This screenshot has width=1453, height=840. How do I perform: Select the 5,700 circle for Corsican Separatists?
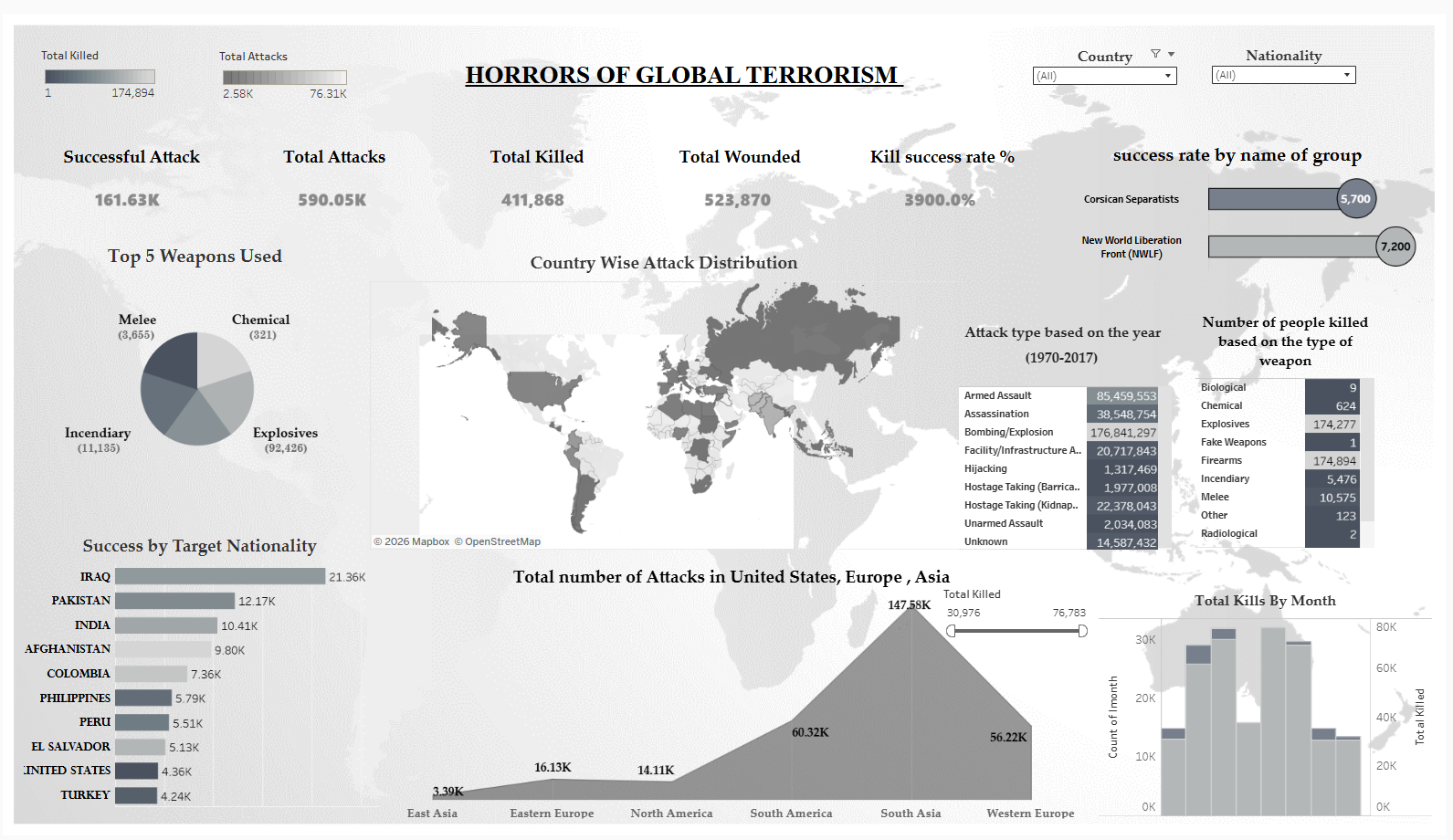click(x=1356, y=199)
